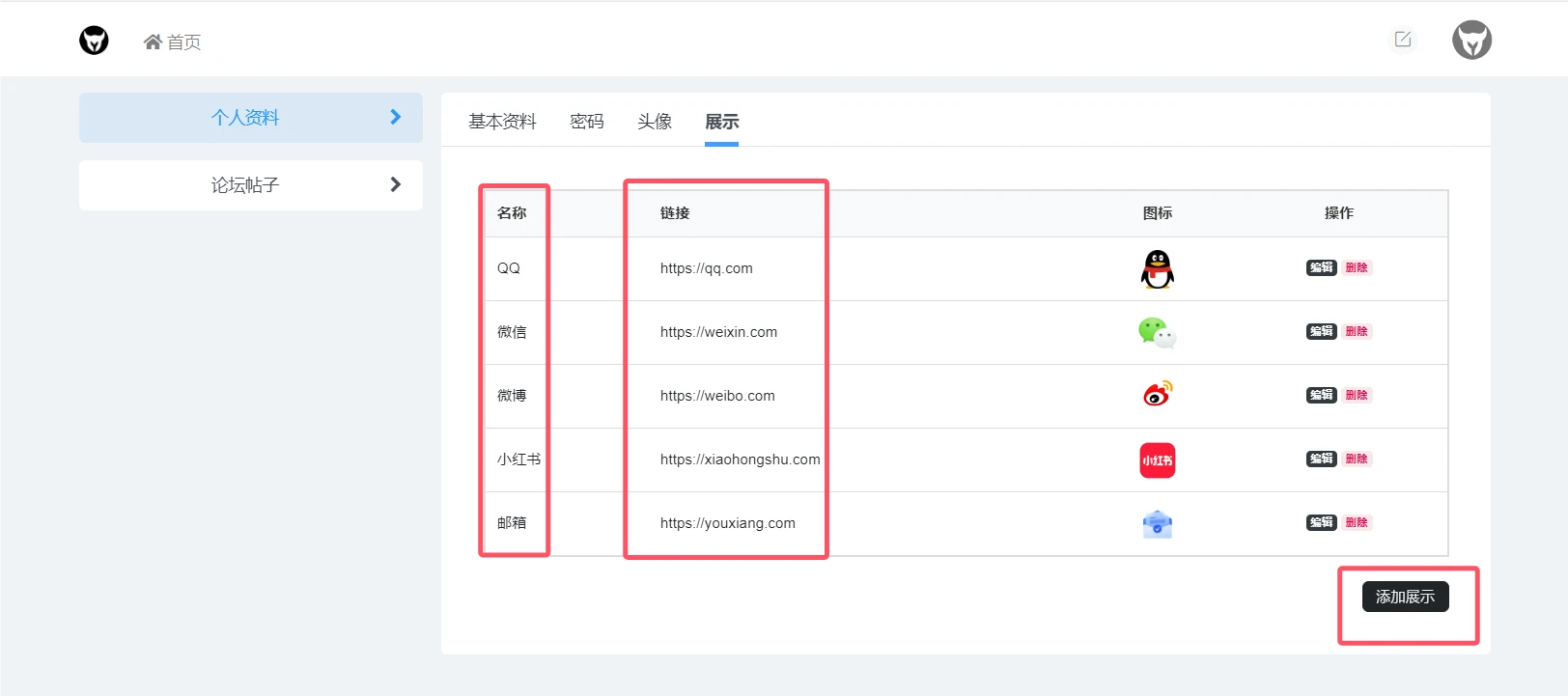Click the WeChat icon in 微信 row

(1157, 333)
